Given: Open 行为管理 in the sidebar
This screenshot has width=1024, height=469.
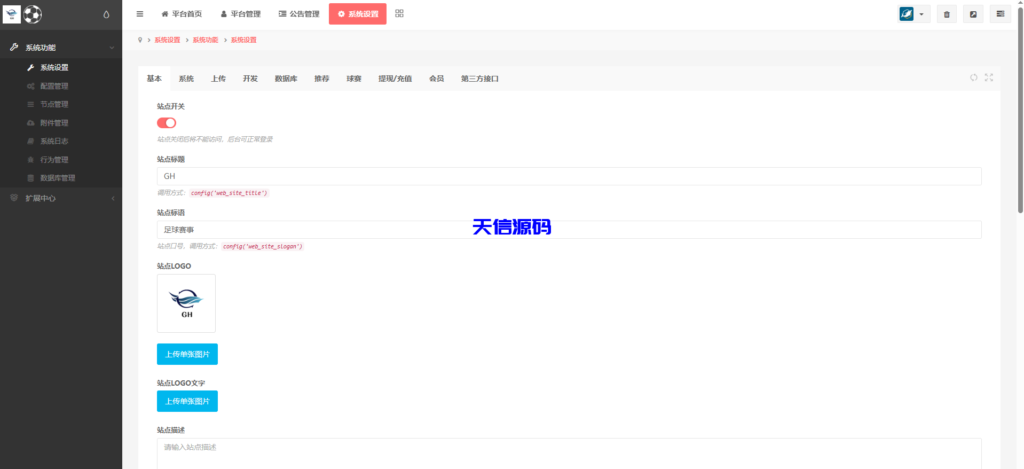Looking at the screenshot, I should click(55, 159).
